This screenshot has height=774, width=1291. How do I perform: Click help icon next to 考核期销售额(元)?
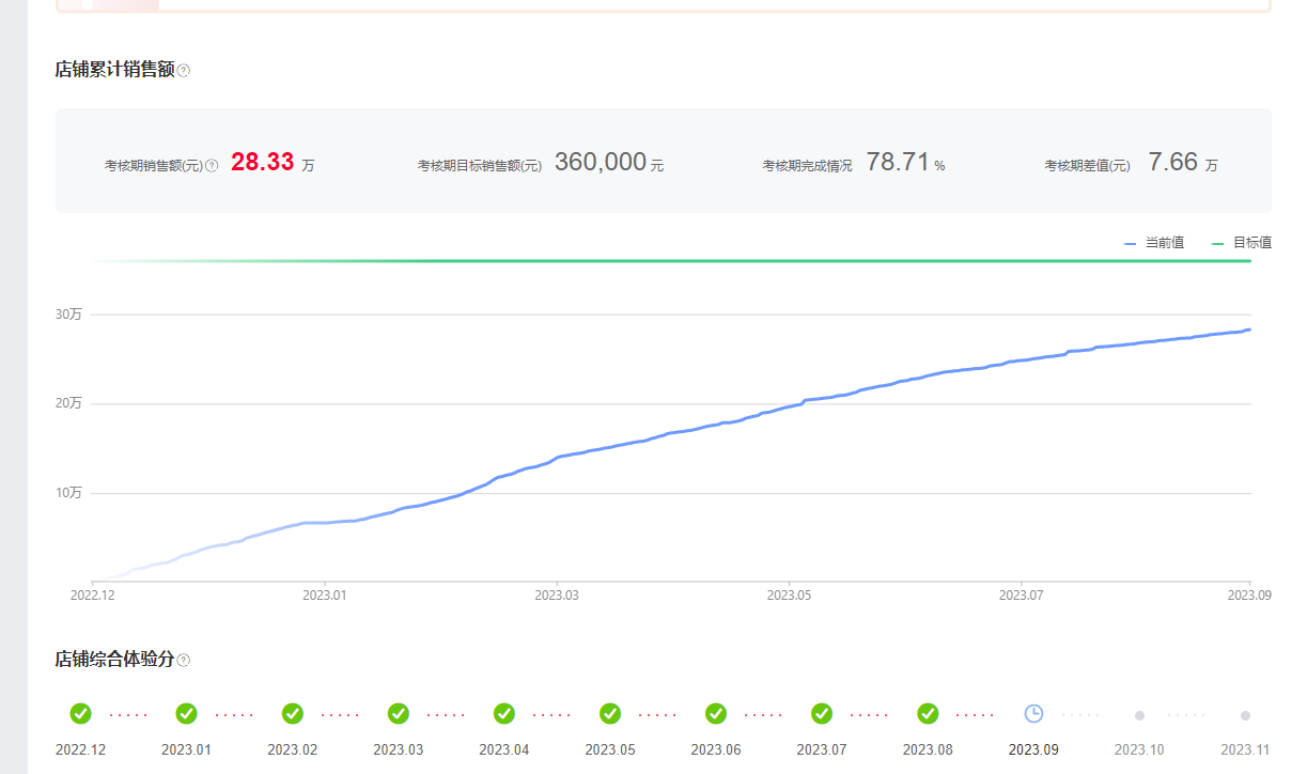click(x=212, y=166)
